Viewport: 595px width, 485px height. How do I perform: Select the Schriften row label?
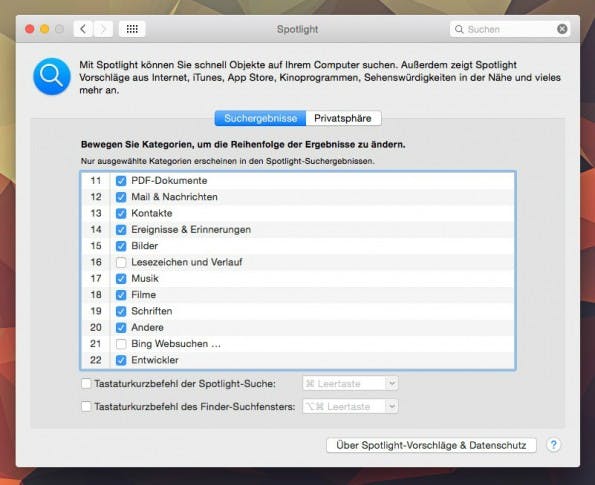click(152, 311)
